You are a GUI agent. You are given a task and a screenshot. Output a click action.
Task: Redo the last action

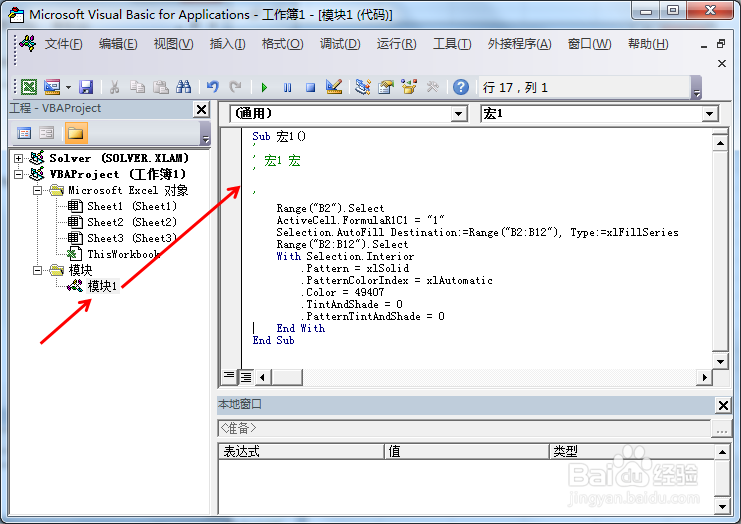235,87
